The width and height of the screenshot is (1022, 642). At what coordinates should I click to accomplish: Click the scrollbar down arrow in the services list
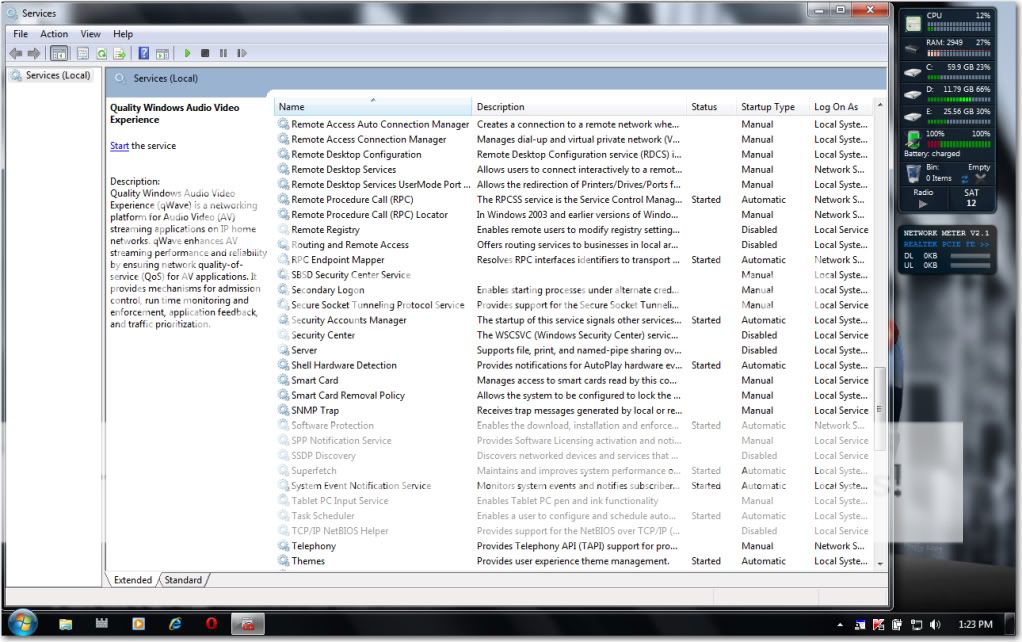(880, 564)
